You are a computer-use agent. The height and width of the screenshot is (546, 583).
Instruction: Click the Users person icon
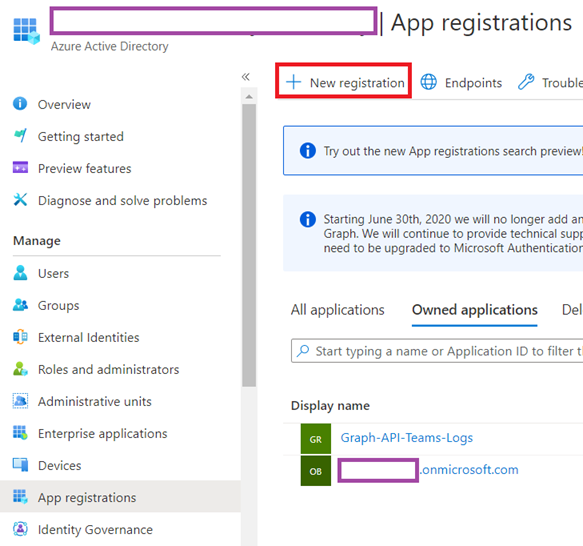tap(20, 273)
